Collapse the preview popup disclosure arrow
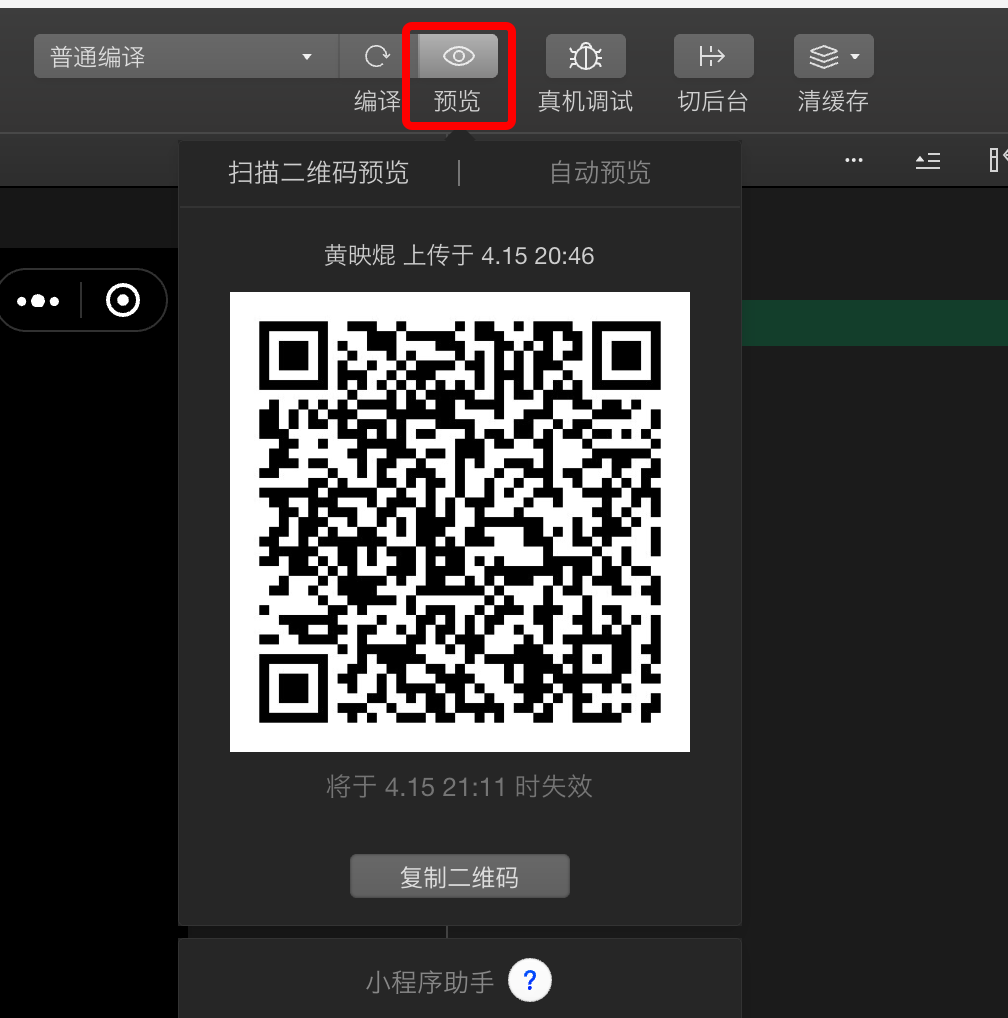 click(x=459, y=138)
